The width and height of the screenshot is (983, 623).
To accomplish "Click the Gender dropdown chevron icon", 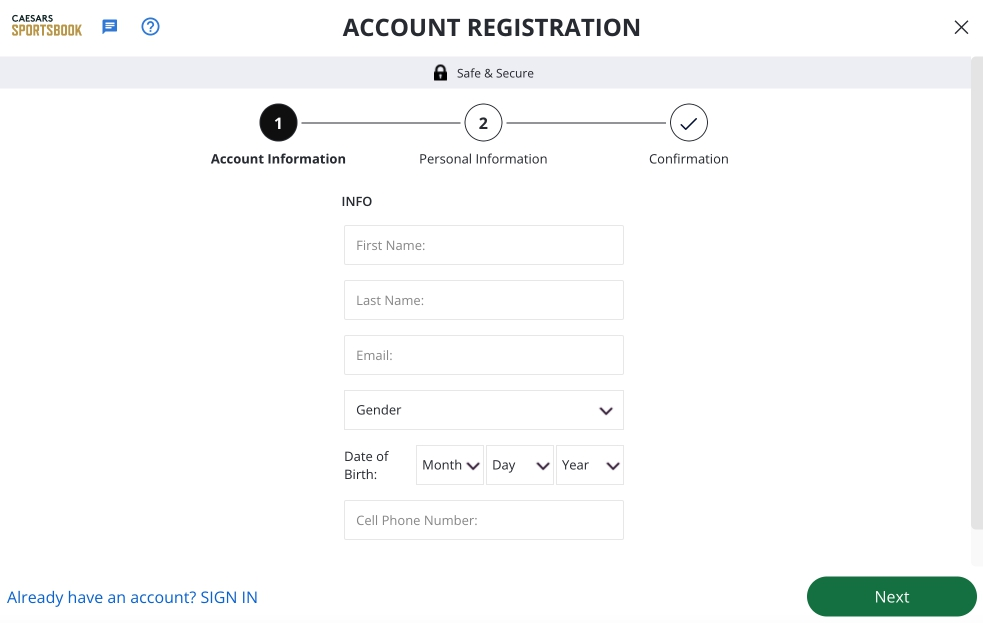I will pyautogui.click(x=605, y=410).
